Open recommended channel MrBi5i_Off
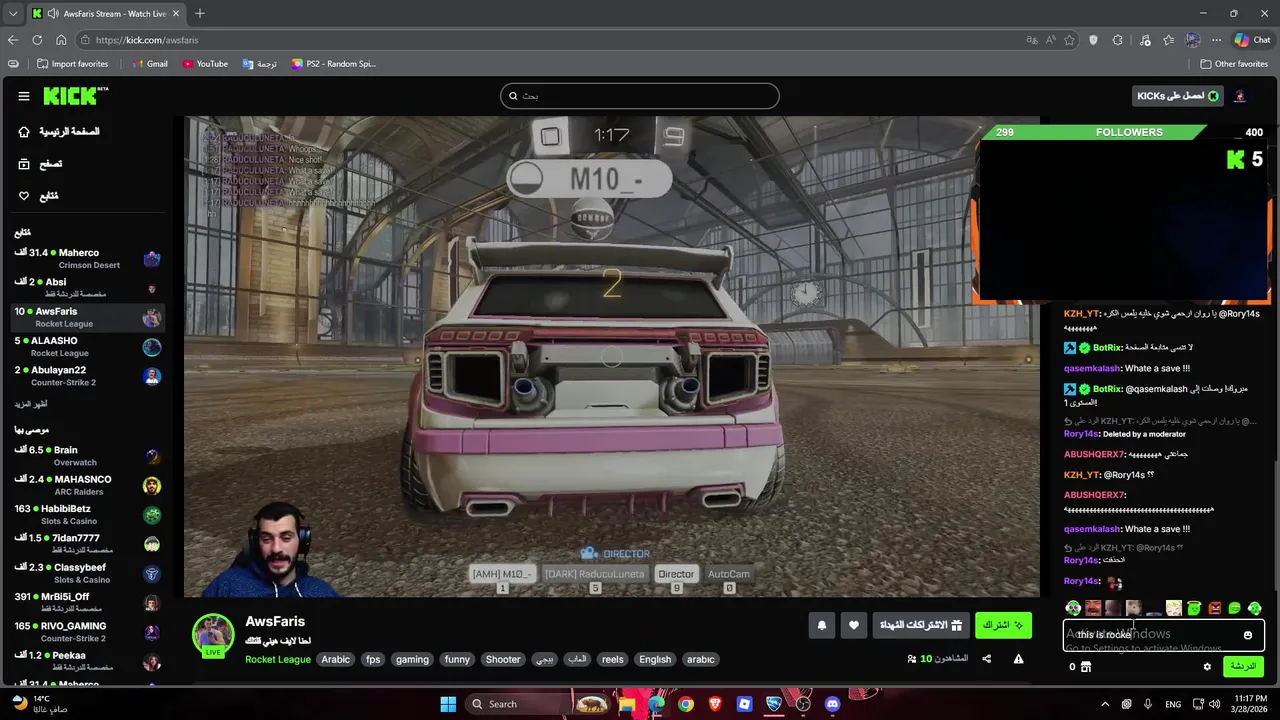This screenshot has height=720, width=1280. [88, 603]
